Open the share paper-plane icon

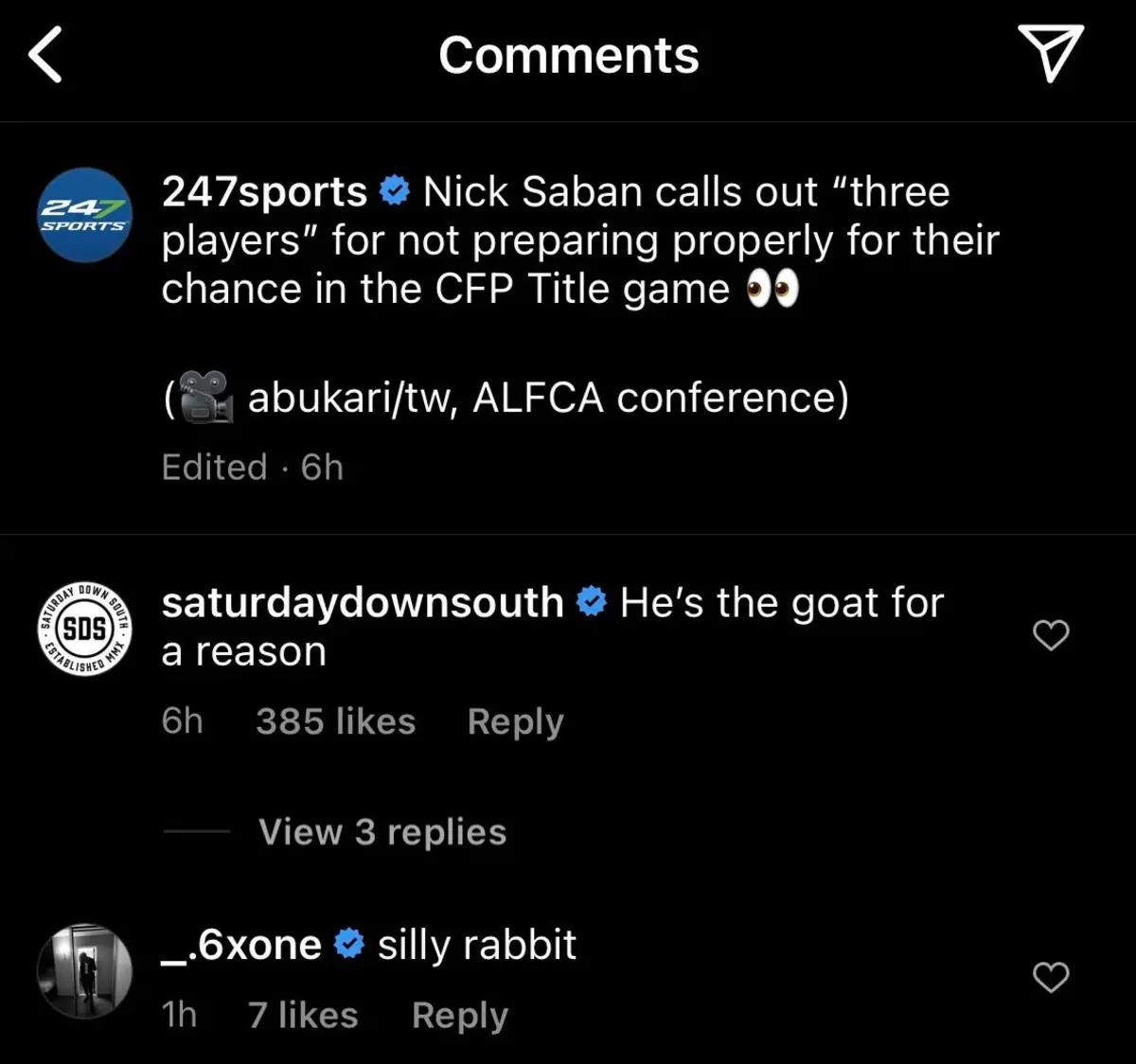pos(1050,53)
